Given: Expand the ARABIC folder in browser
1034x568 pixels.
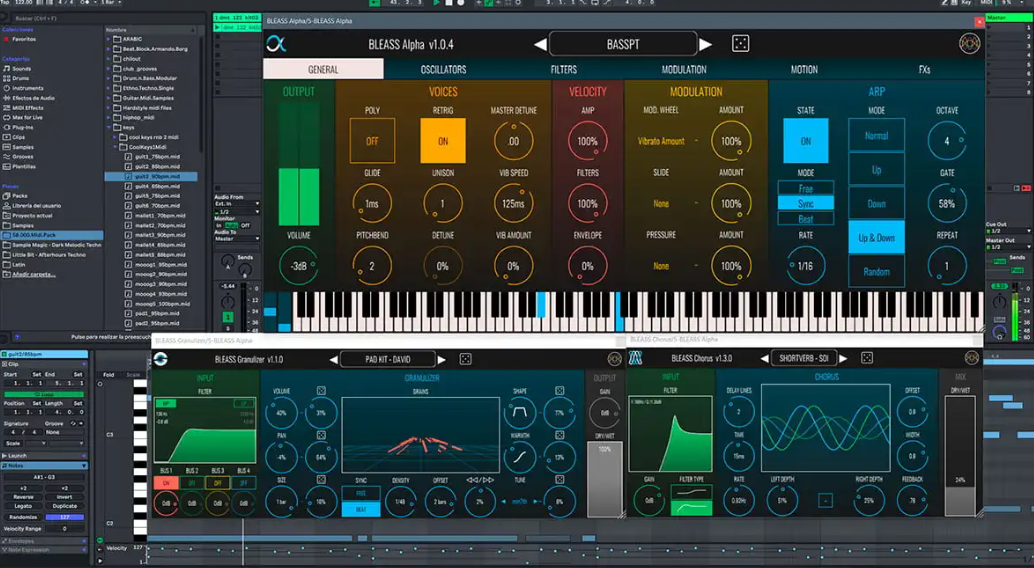Looking at the screenshot, I should pyautogui.click(x=109, y=40).
